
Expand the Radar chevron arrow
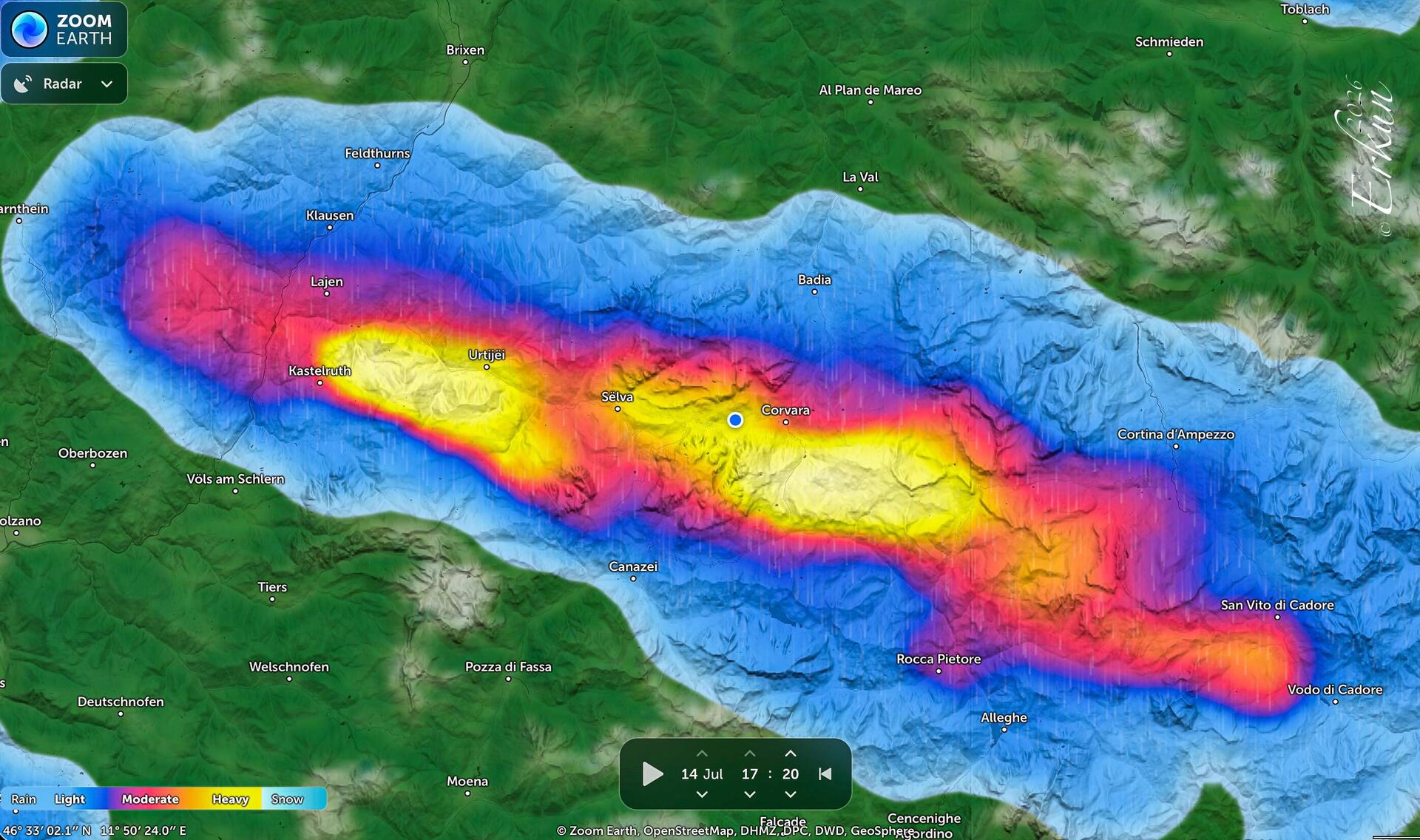click(x=106, y=84)
